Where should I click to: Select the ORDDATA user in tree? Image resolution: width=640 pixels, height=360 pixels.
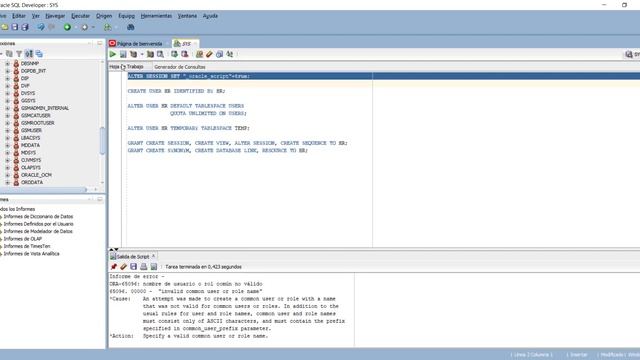click(32, 182)
